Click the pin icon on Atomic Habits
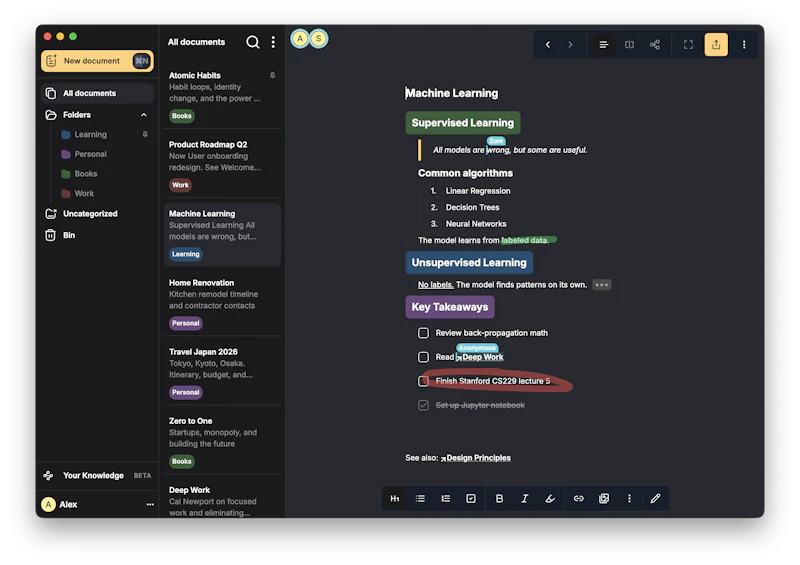 click(272, 76)
